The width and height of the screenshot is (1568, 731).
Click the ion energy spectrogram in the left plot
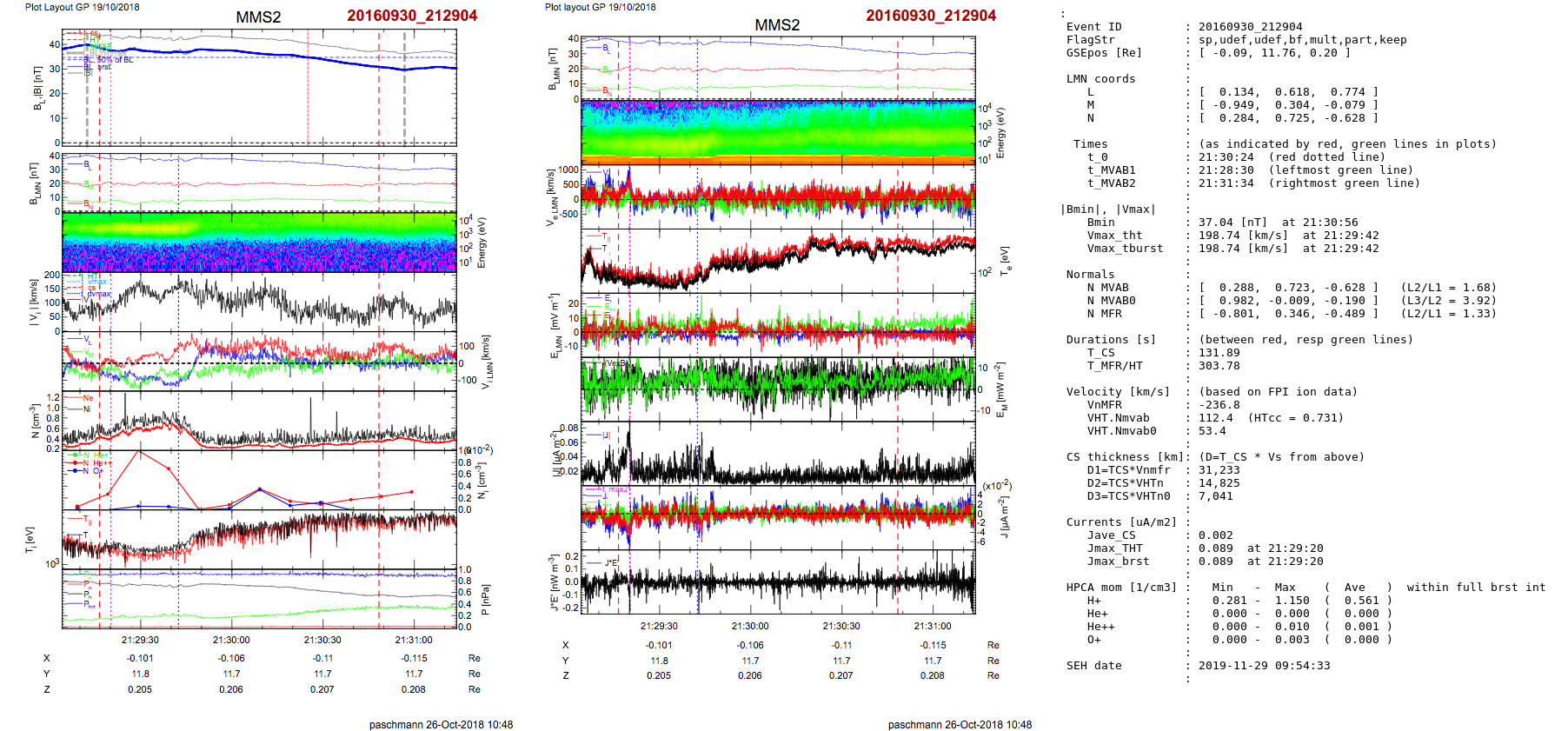(x=259, y=243)
